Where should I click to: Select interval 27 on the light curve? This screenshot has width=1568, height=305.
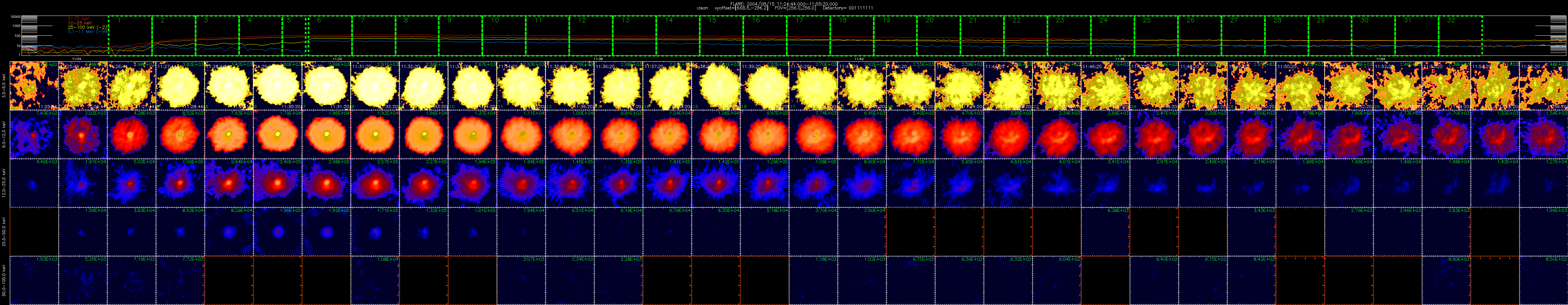(1243, 35)
